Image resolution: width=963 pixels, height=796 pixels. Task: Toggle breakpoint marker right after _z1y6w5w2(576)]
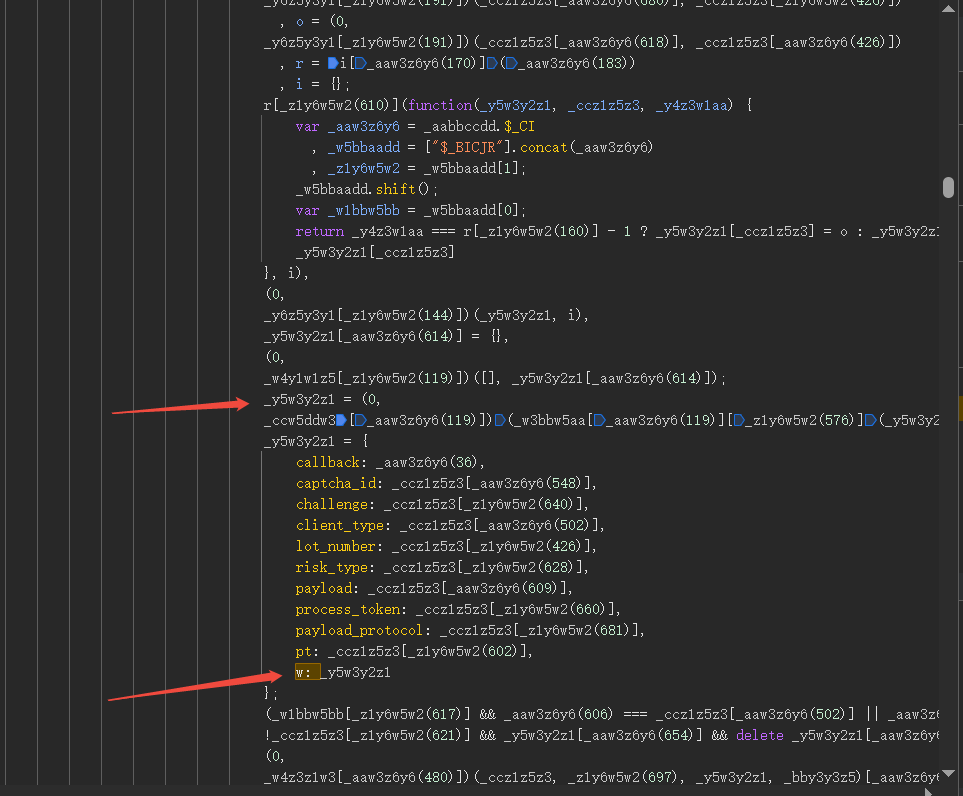pos(870,420)
